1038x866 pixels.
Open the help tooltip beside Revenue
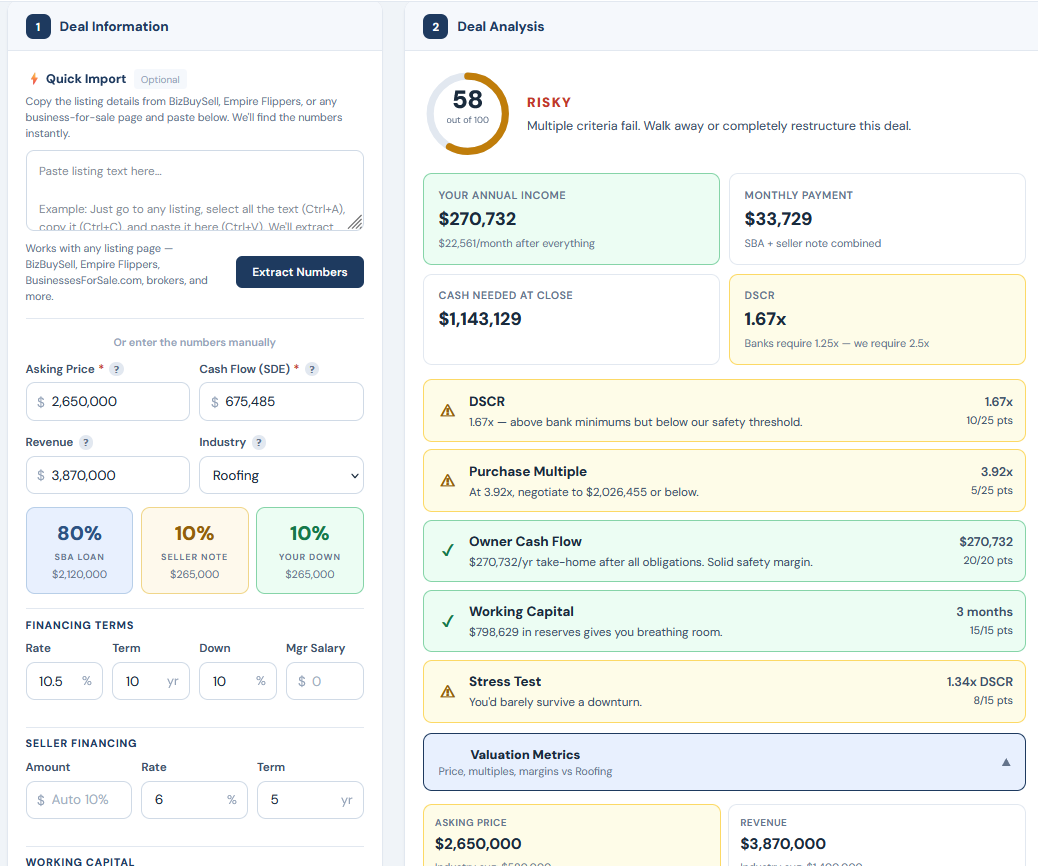tap(84, 441)
